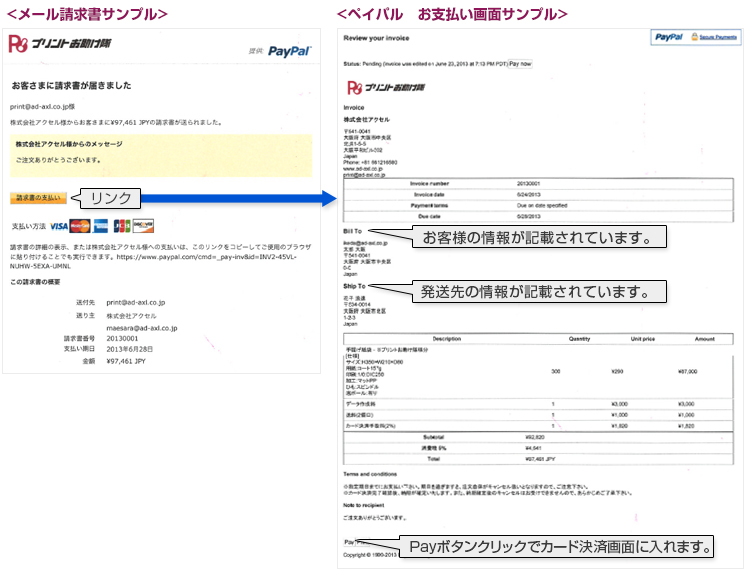Click the print@ad-axl.co.jp link under the invoice phone number
Screen dimensions: 746x572
point(364,175)
